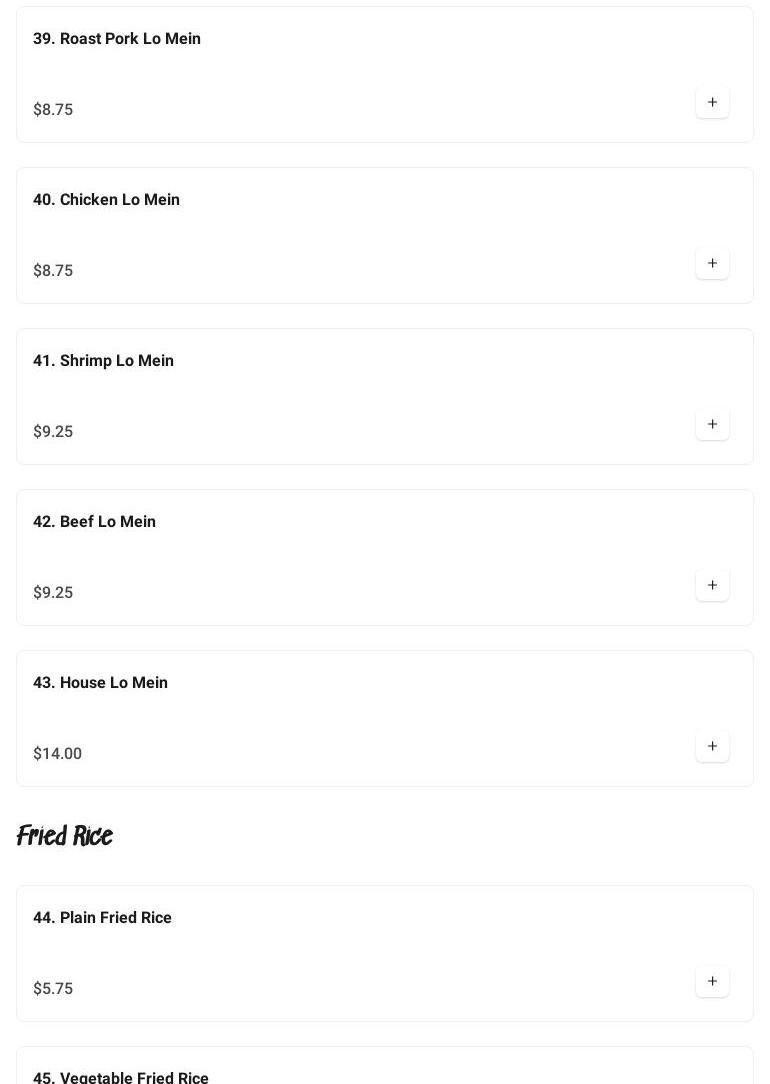
Task: Click the Fried Rice section heading
Action: pyautogui.click(x=64, y=836)
